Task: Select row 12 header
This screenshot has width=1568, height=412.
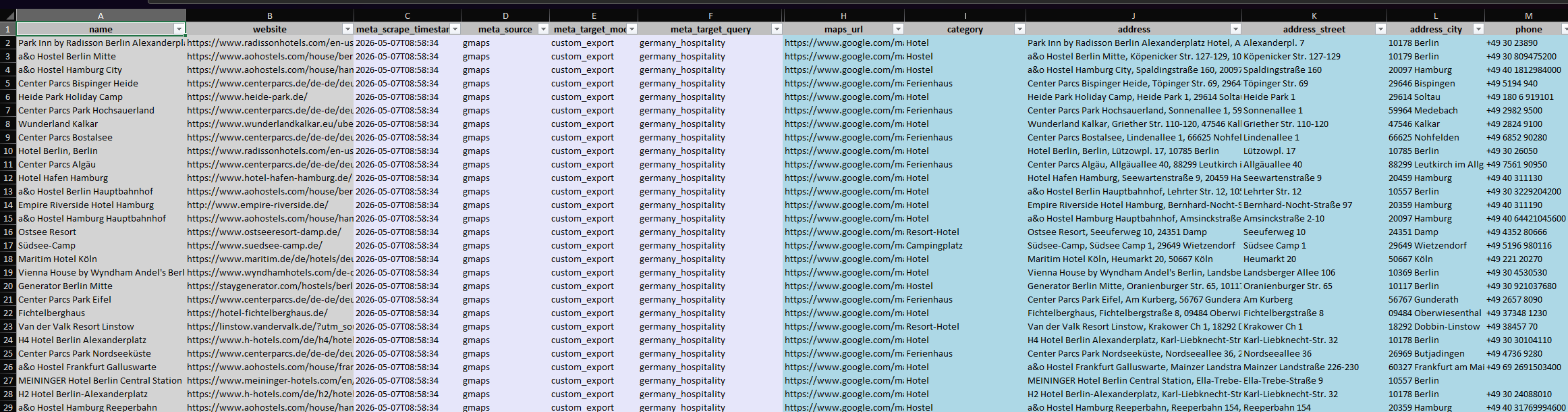Action: coord(8,178)
